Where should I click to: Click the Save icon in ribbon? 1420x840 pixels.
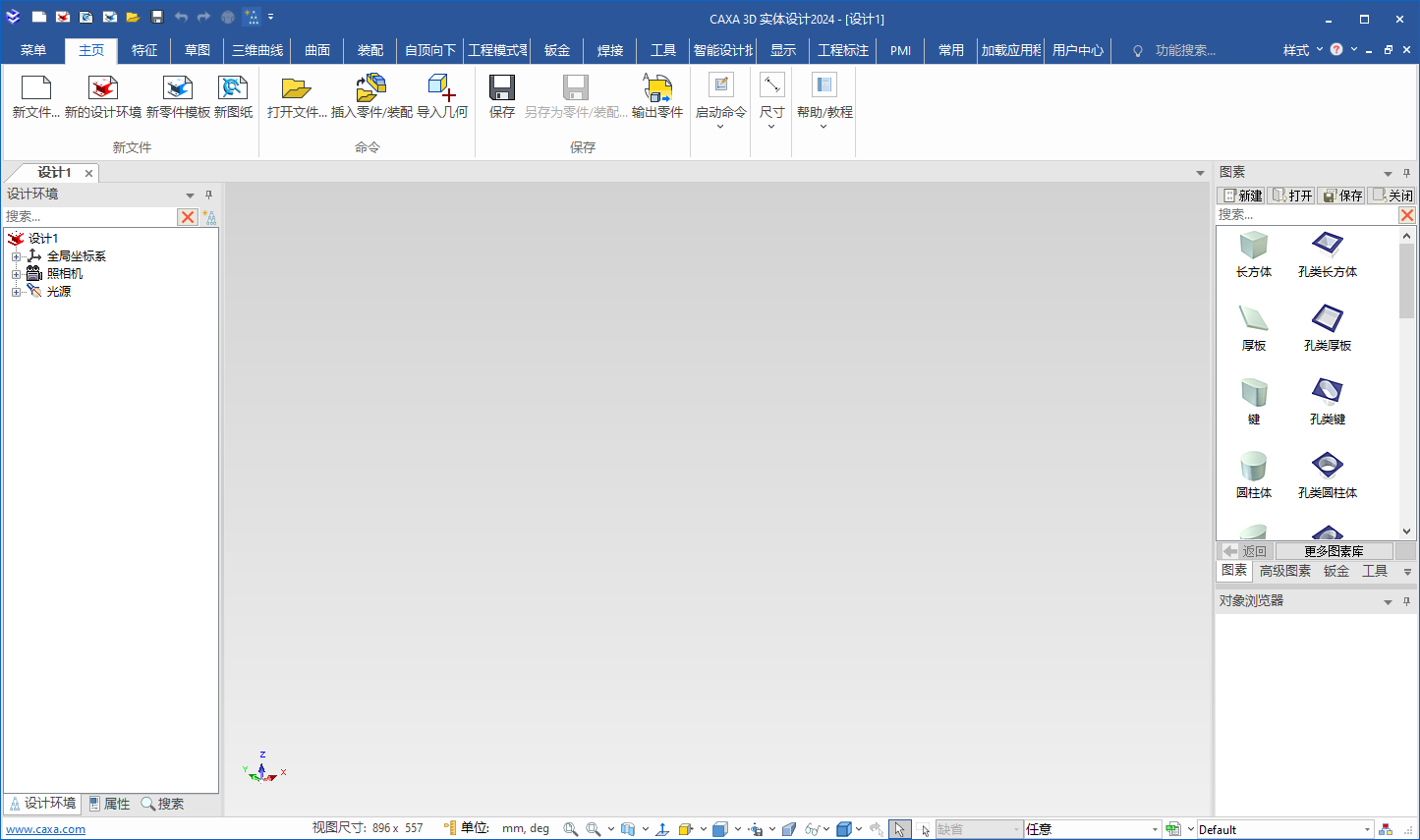coord(502,89)
